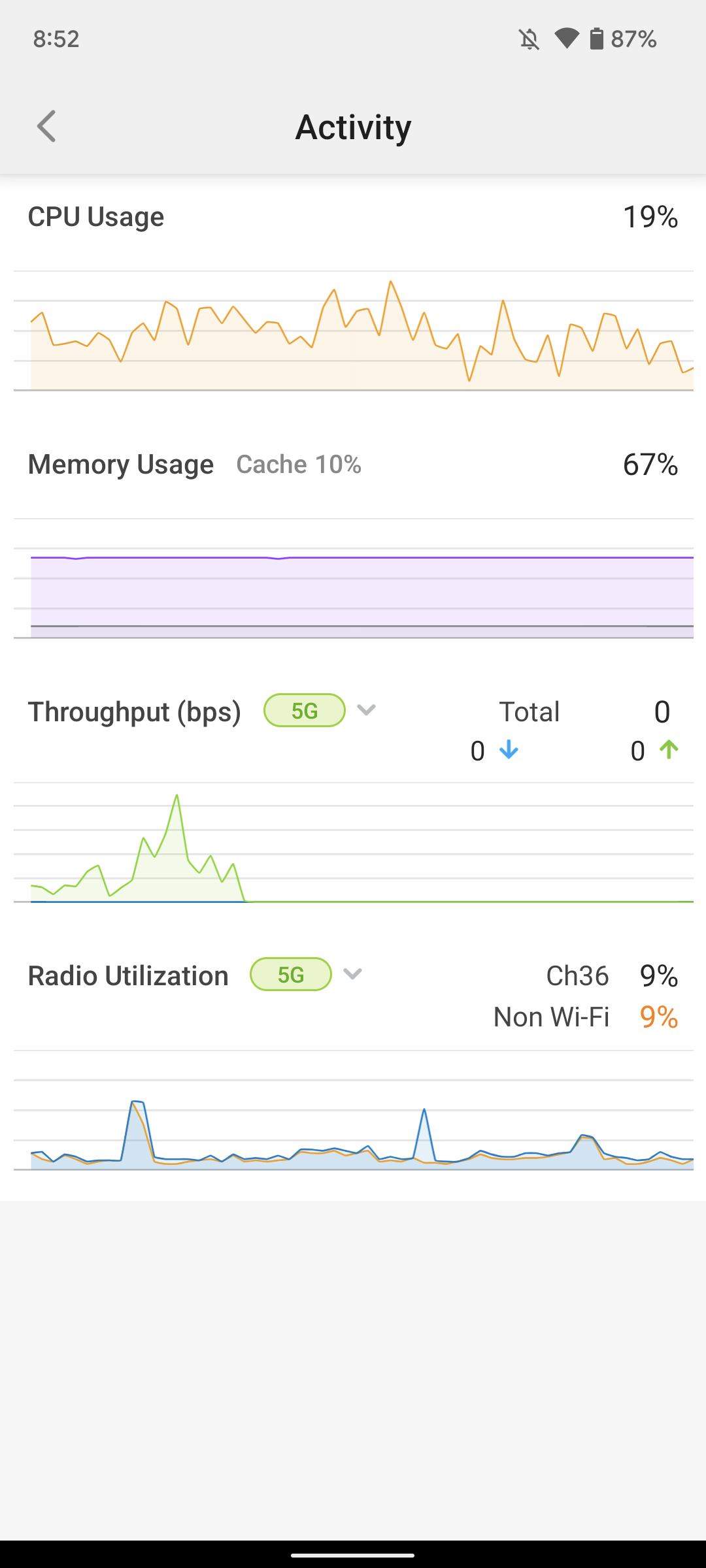Expand the Radio Utilization band dropdown chevron

pos(353,974)
